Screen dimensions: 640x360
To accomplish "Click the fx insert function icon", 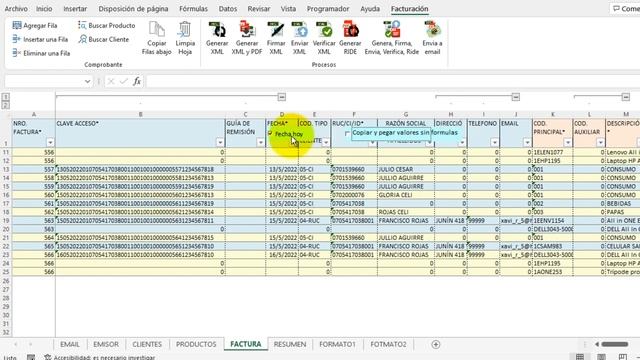I will click(137, 81).
